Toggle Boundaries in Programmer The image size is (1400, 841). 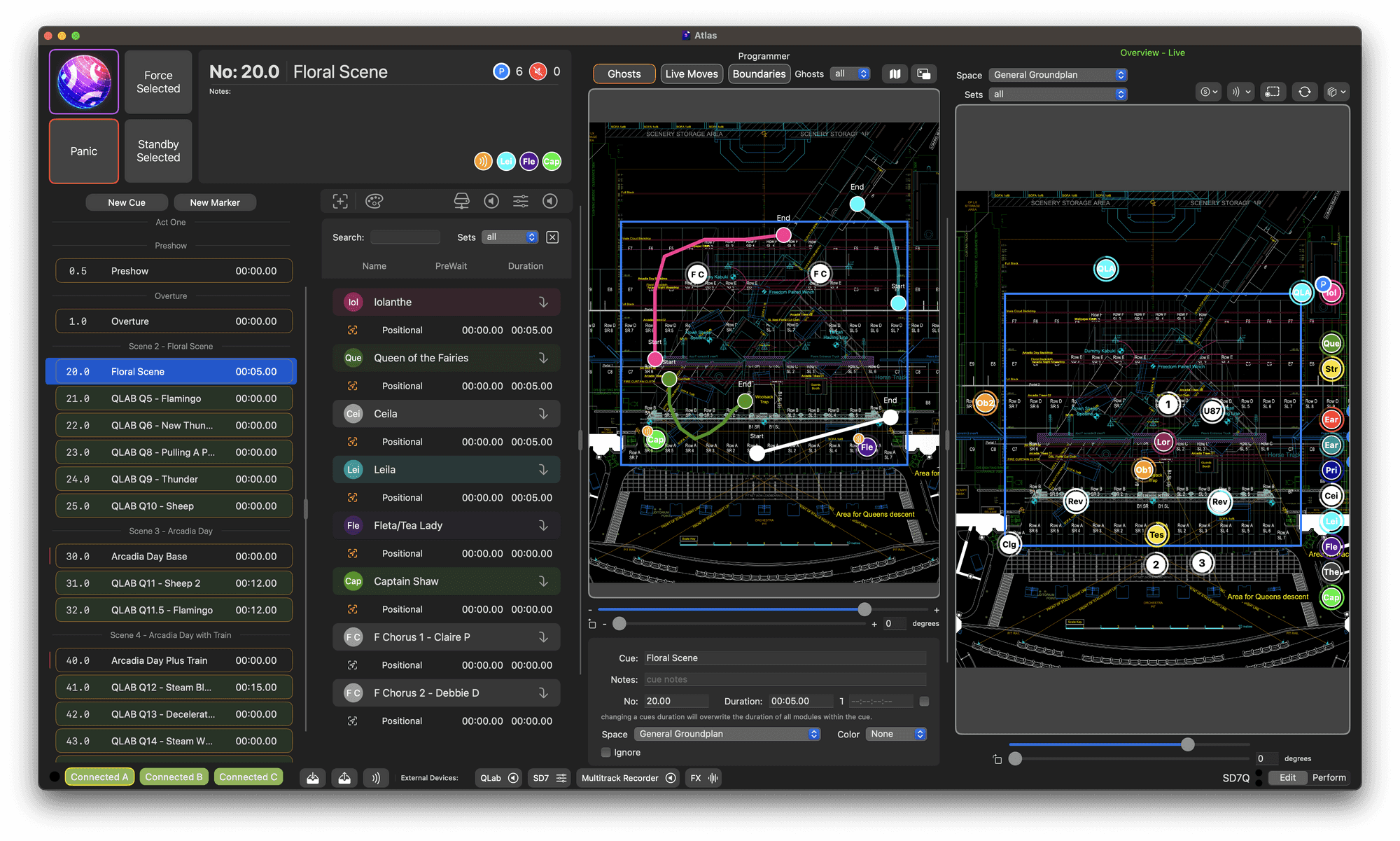click(759, 74)
